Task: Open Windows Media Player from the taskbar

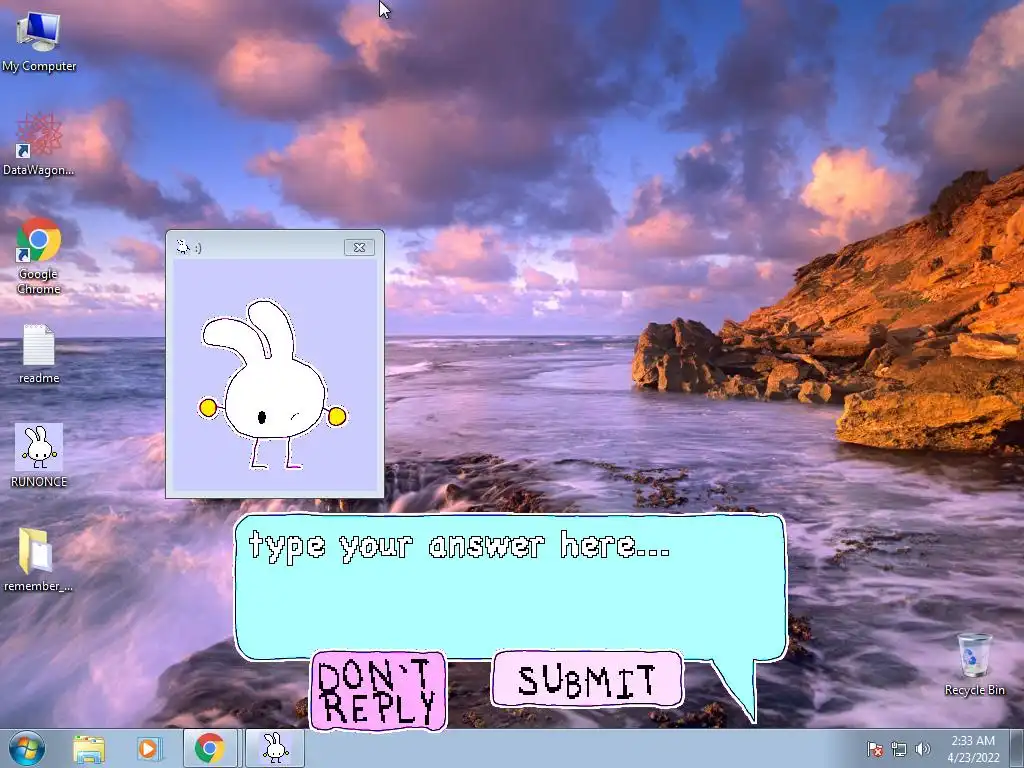Action: 149,748
